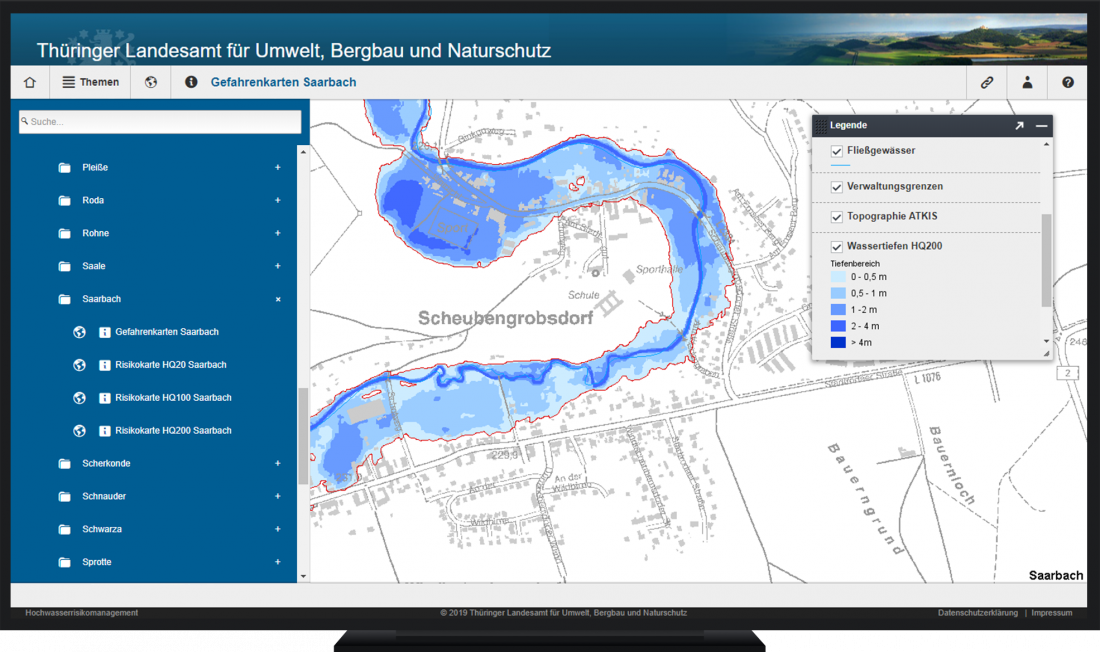Open the Themen menu
The image size is (1100, 652).
point(90,83)
